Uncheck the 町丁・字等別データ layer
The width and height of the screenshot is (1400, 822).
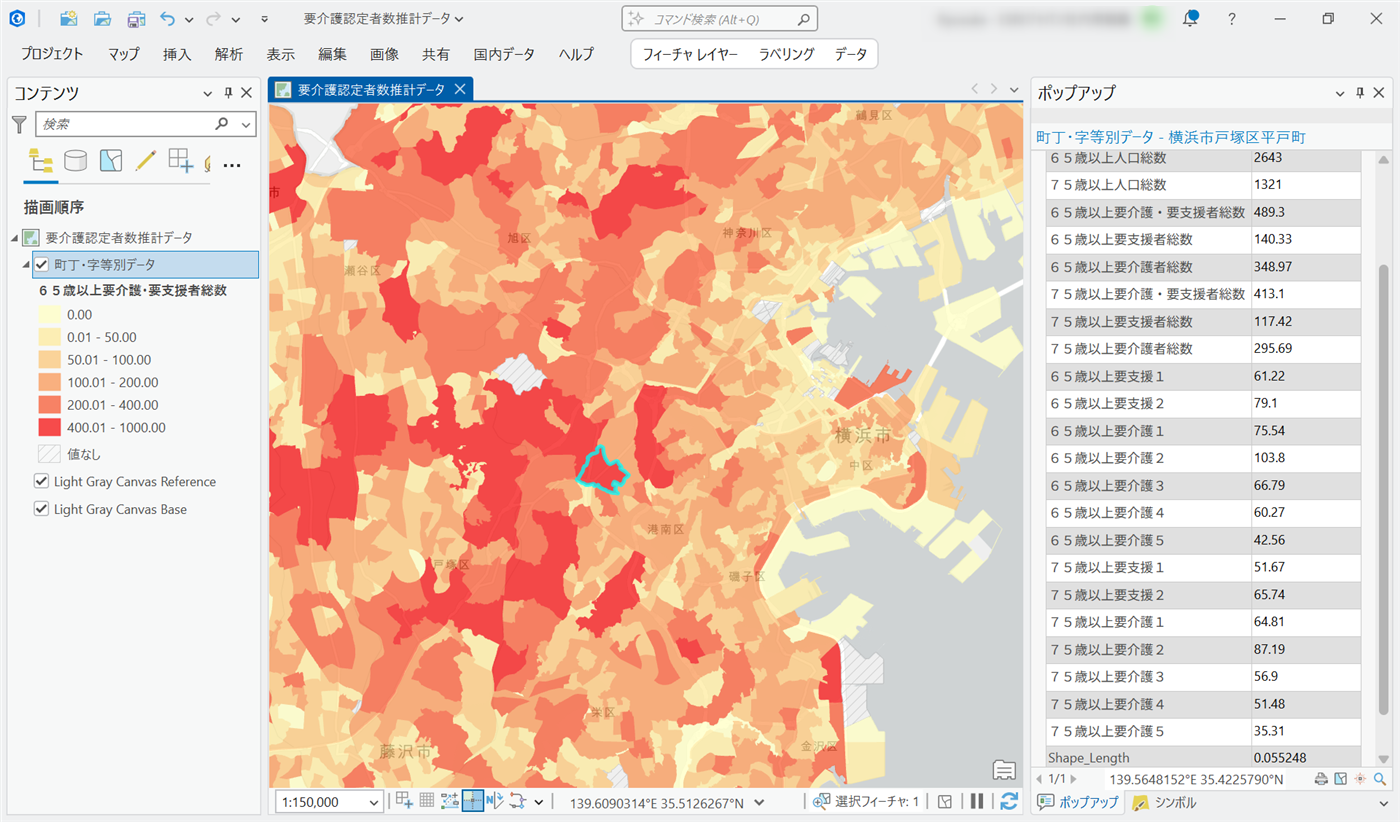pyautogui.click(x=41, y=264)
